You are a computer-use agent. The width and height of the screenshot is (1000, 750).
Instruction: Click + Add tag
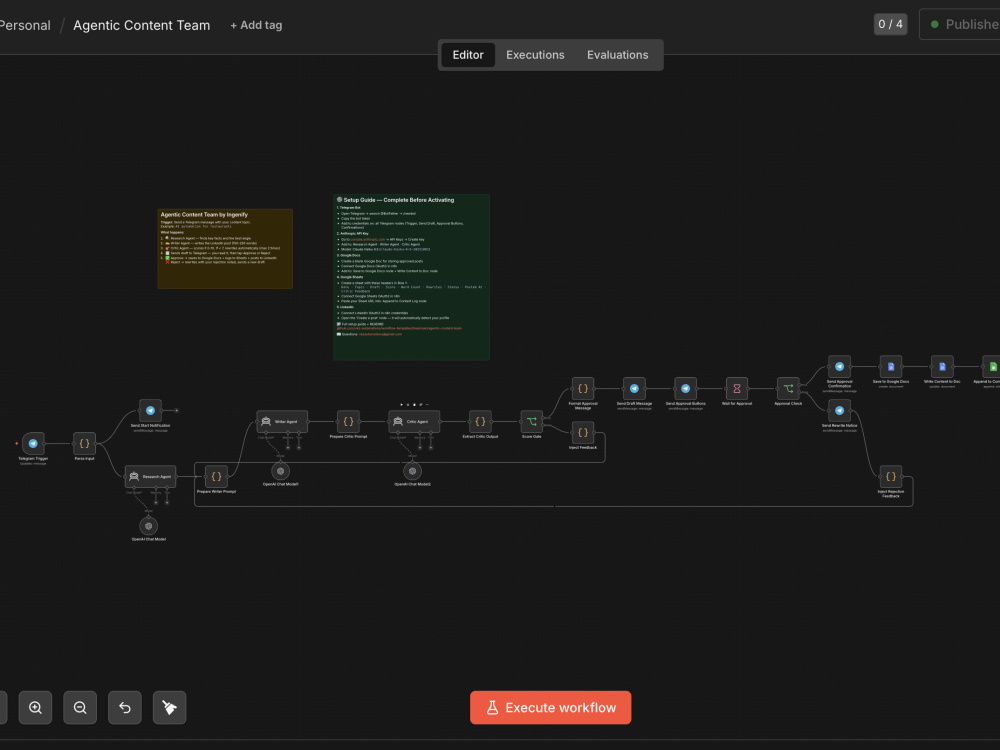click(256, 26)
